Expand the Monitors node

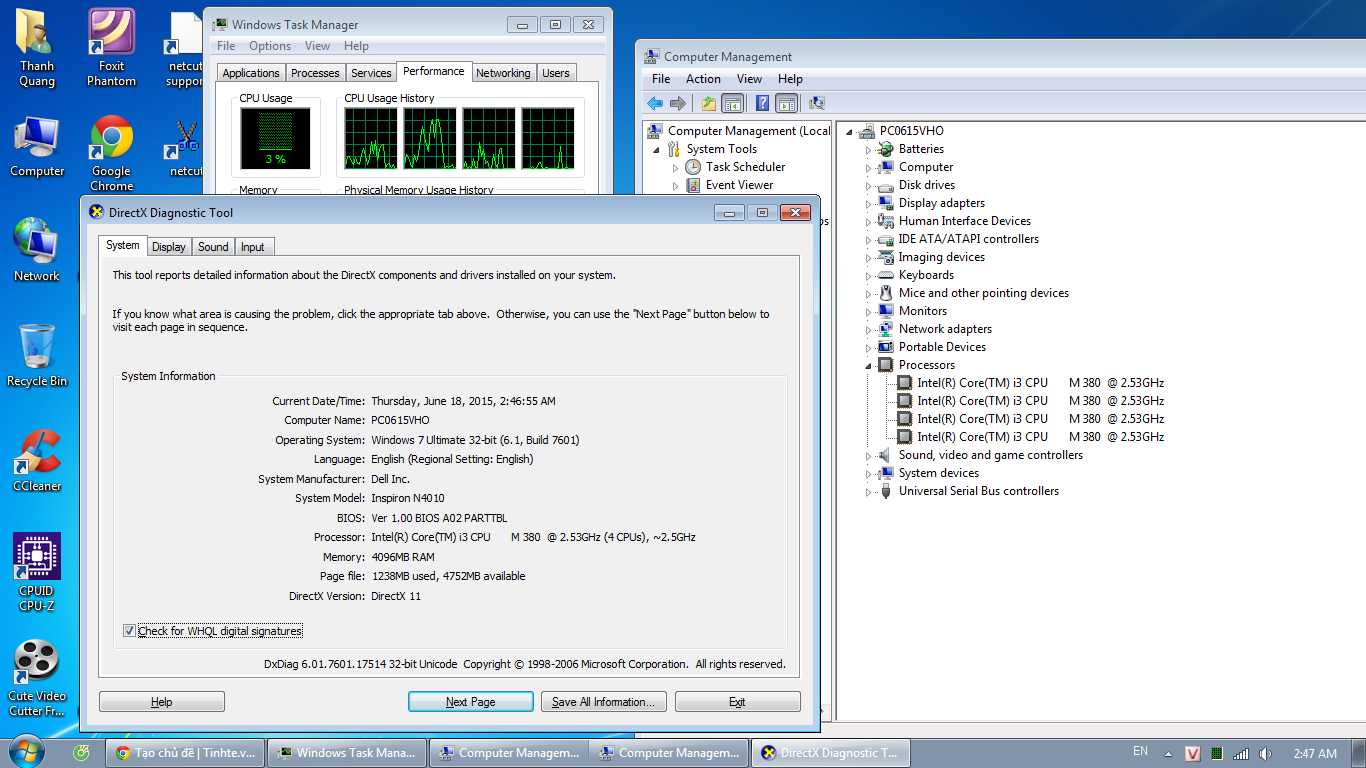[x=869, y=312]
